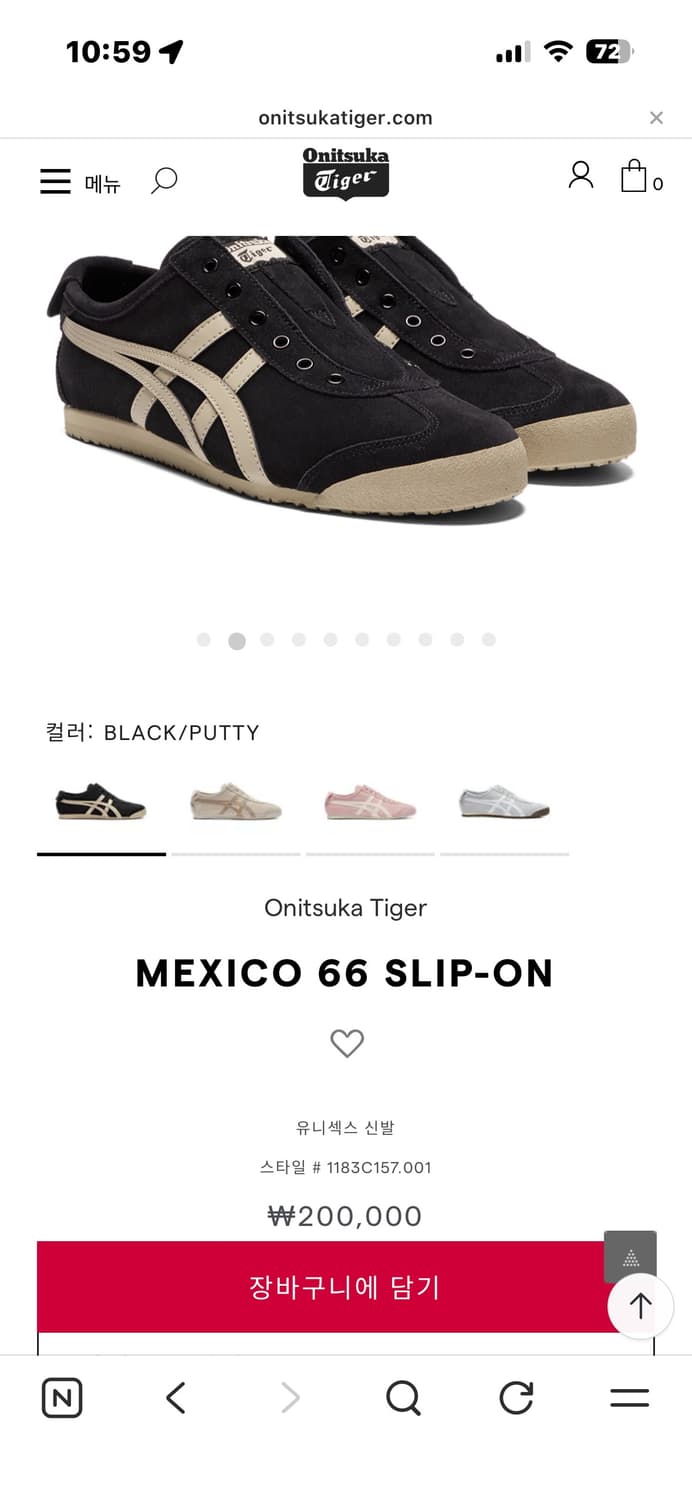
Task: Select the pink shoe color option
Action: 370,803
